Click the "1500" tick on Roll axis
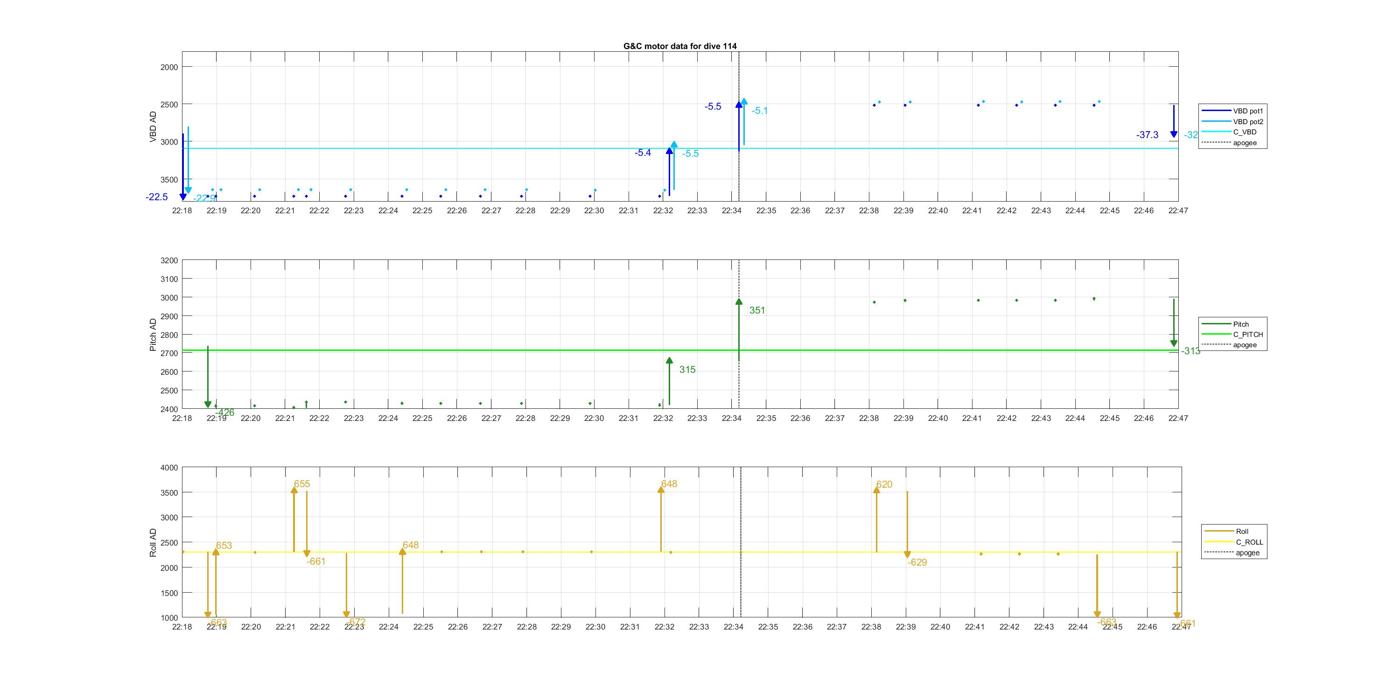This screenshot has width=1400, height=693. (x=168, y=593)
